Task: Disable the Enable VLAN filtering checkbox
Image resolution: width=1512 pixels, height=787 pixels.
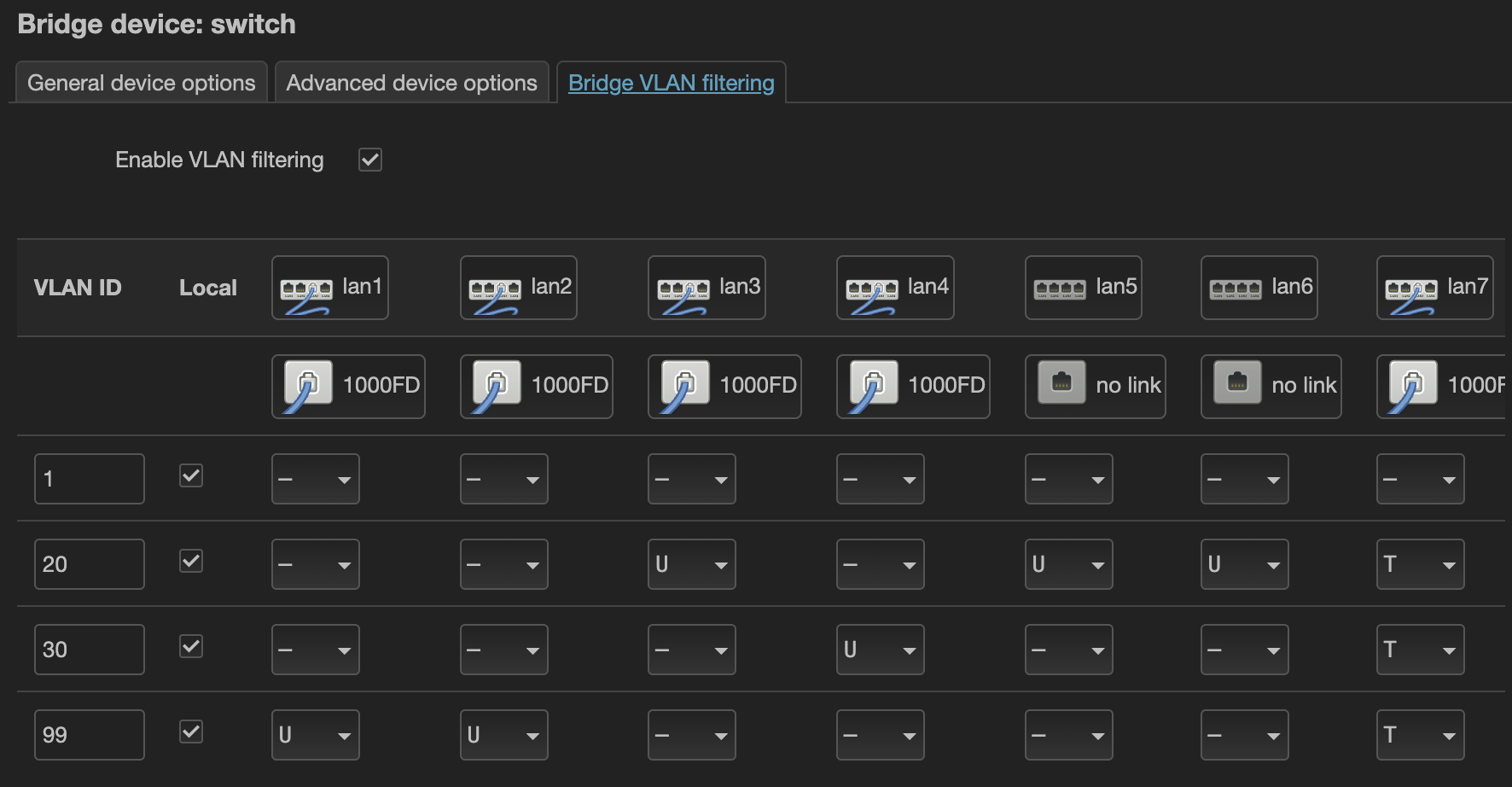Action: (x=370, y=160)
